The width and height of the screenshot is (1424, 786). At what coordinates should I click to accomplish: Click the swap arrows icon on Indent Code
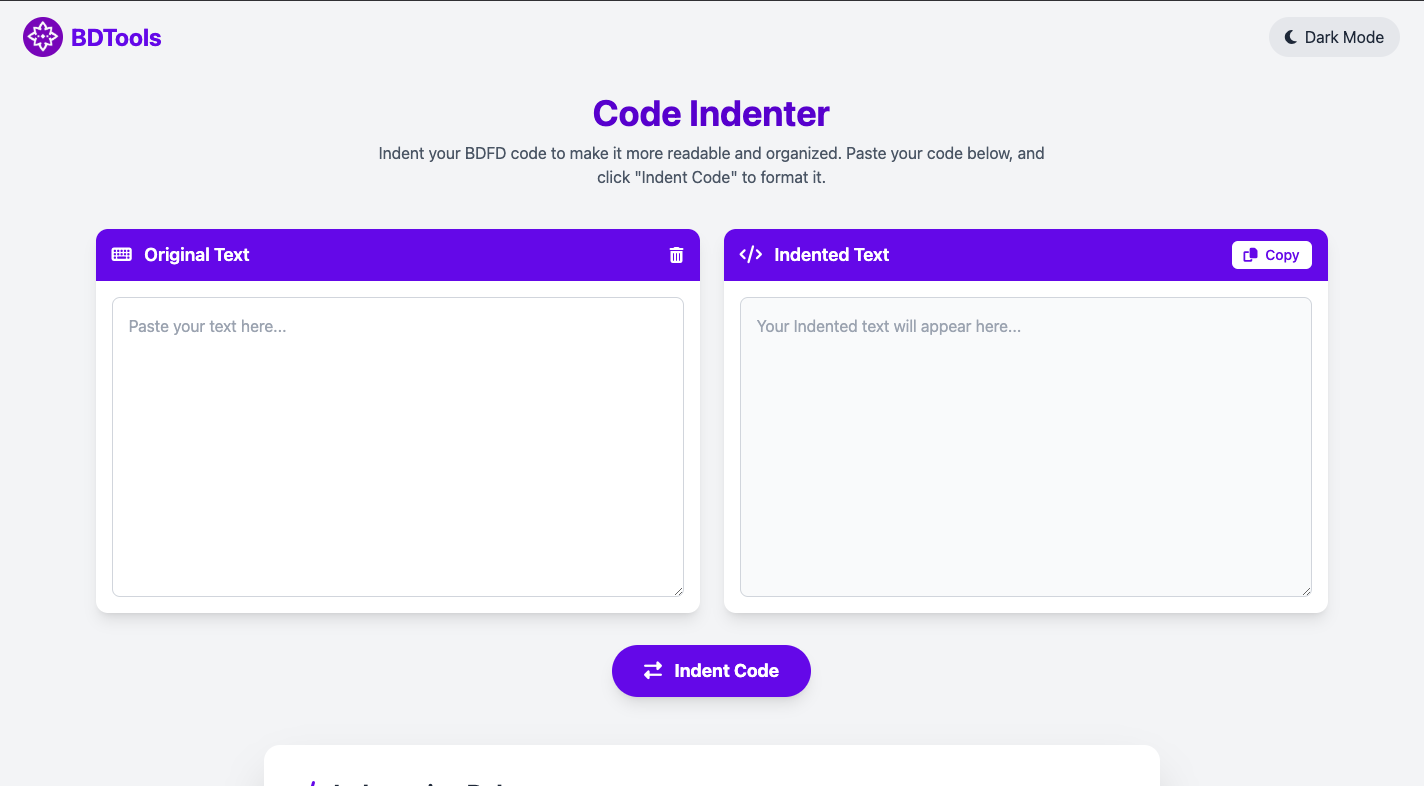coord(653,670)
